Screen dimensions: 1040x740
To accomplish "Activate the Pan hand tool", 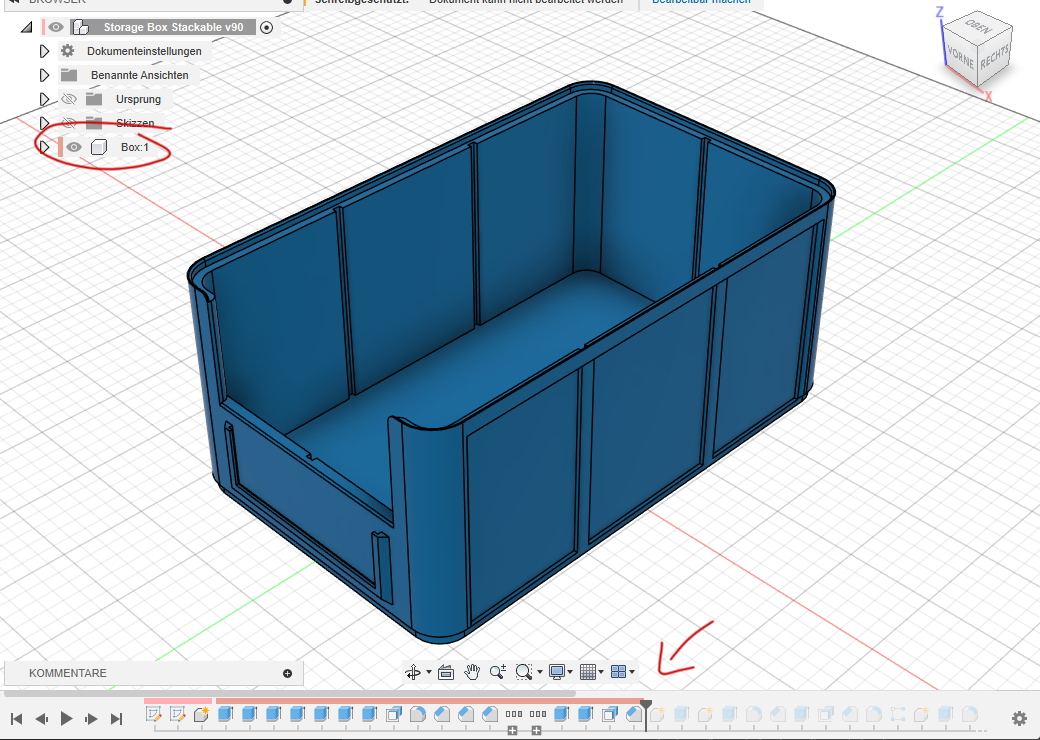I will (x=472, y=672).
